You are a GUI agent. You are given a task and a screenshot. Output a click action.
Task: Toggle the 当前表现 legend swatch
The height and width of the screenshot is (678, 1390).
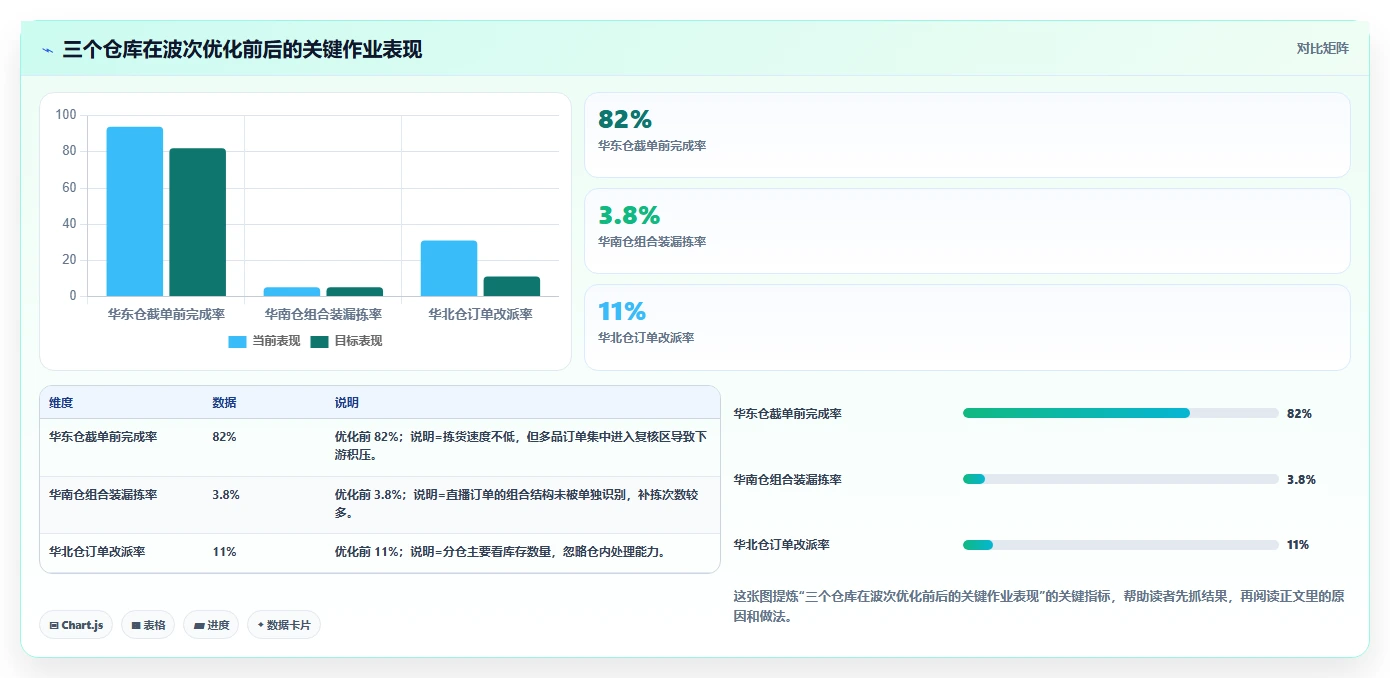pyautogui.click(x=237, y=342)
